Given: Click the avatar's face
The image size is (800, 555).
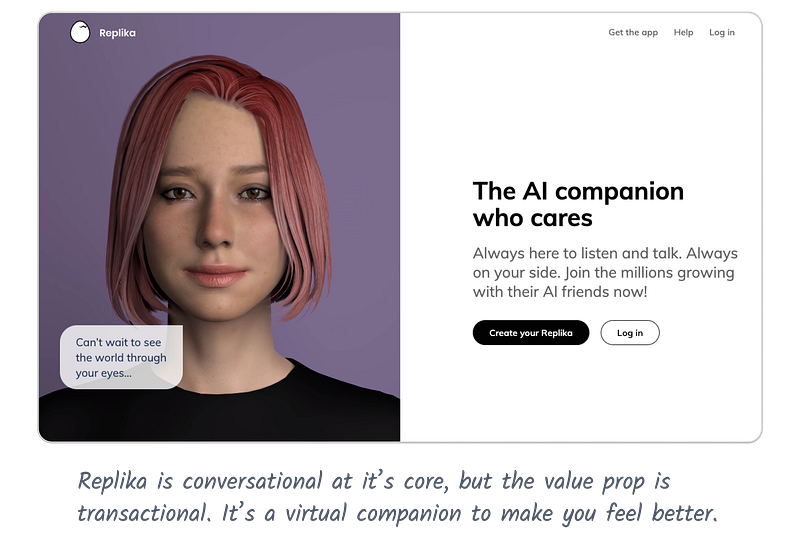Looking at the screenshot, I should click(214, 214).
